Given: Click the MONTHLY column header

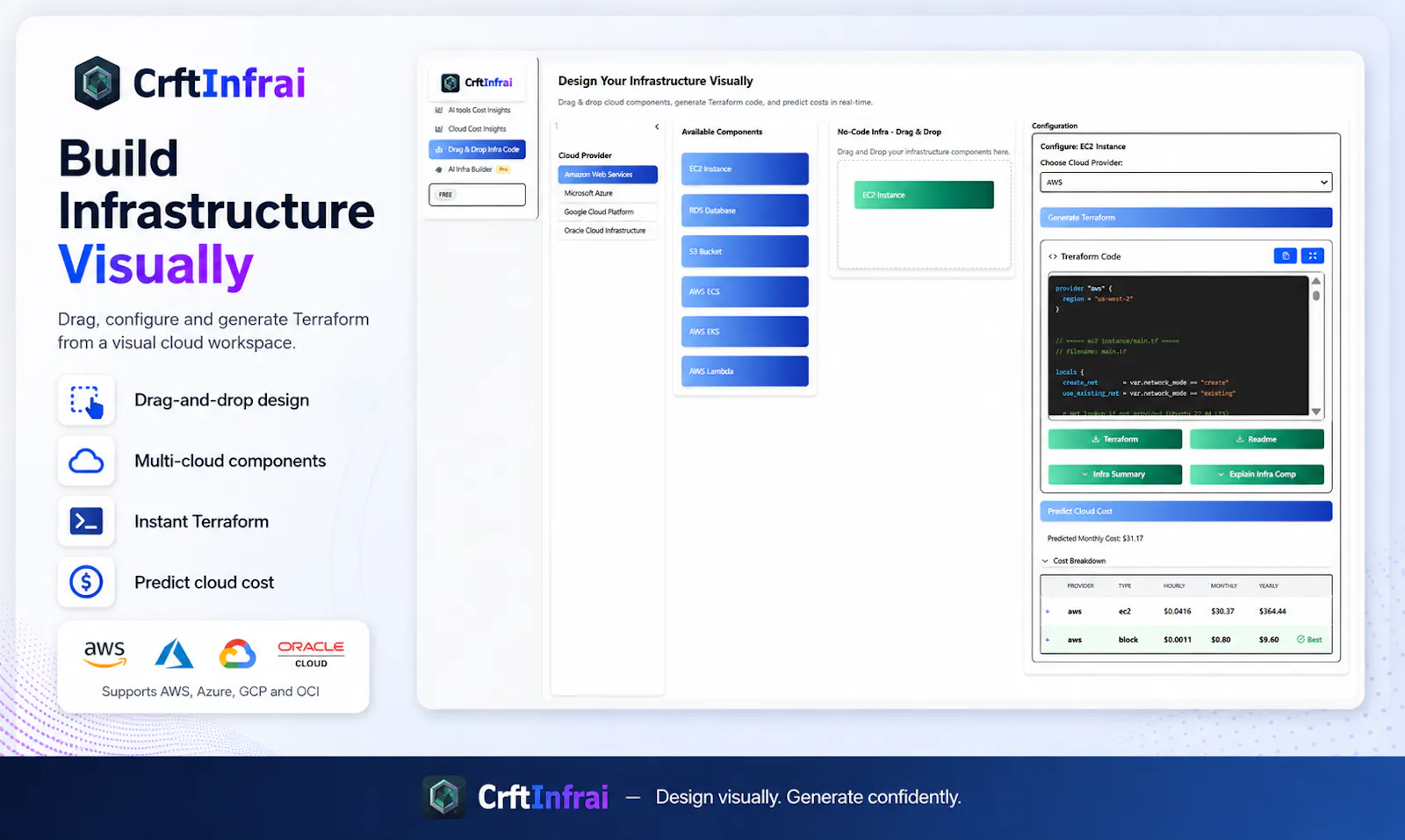Looking at the screenshot, I should click(1223, 585).
